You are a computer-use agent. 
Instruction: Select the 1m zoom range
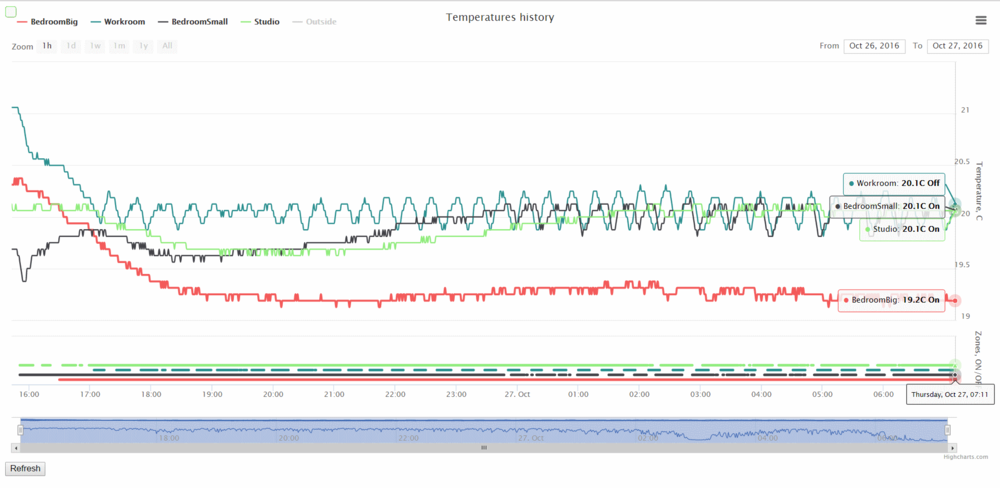119,46
